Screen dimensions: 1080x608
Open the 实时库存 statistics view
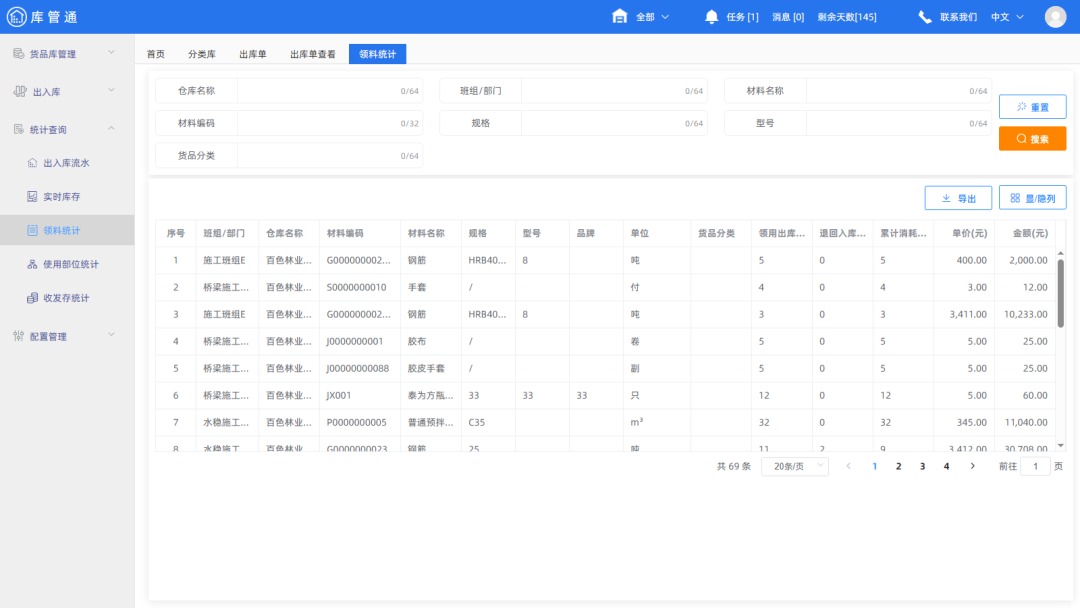(x=62, y=196)
